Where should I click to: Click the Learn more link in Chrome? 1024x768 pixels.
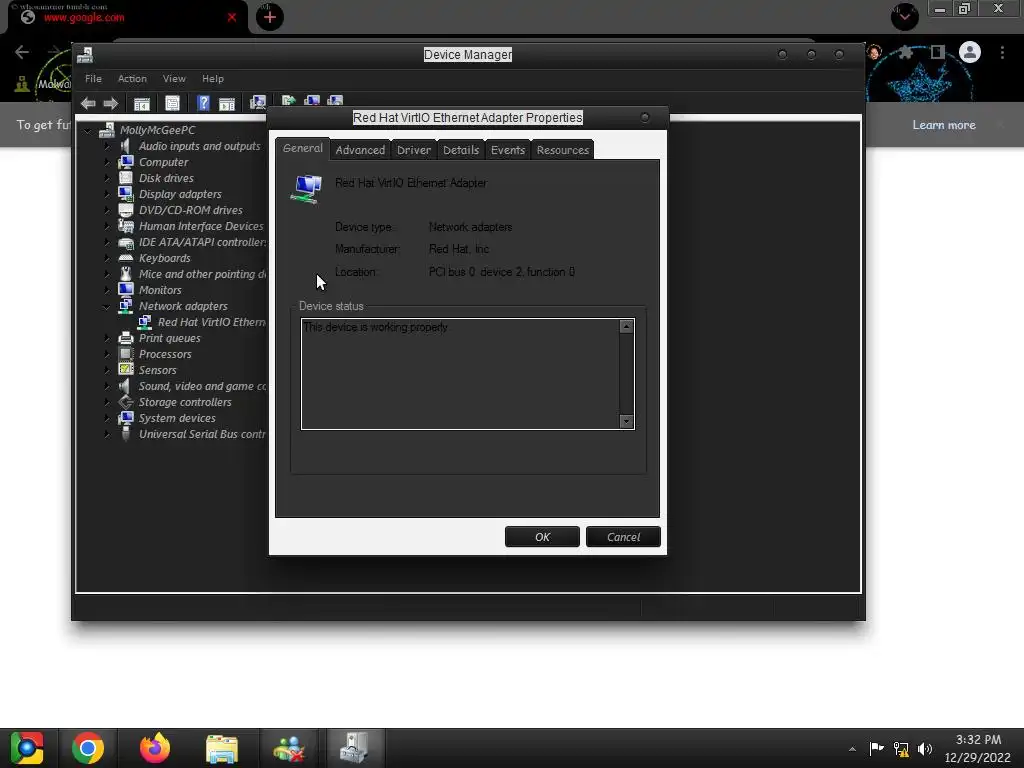pos(944,125)
